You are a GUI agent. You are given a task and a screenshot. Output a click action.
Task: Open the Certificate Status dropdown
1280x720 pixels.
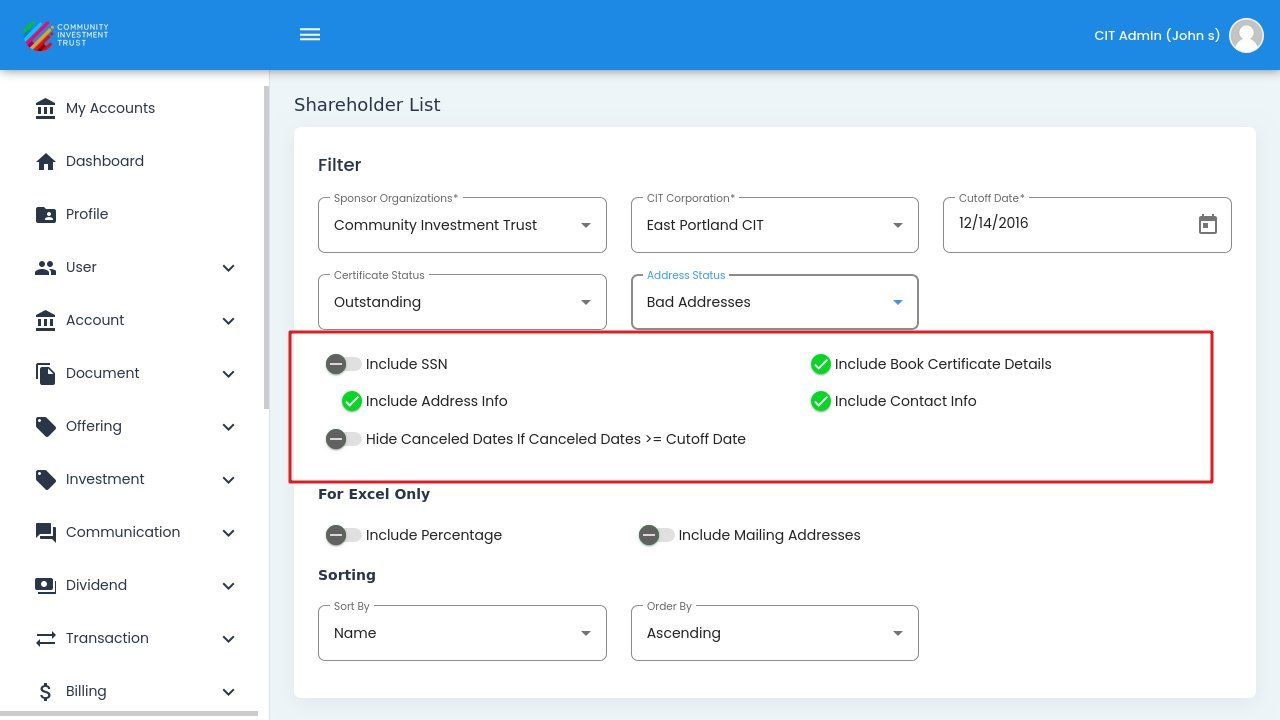(x=462, y=302)
